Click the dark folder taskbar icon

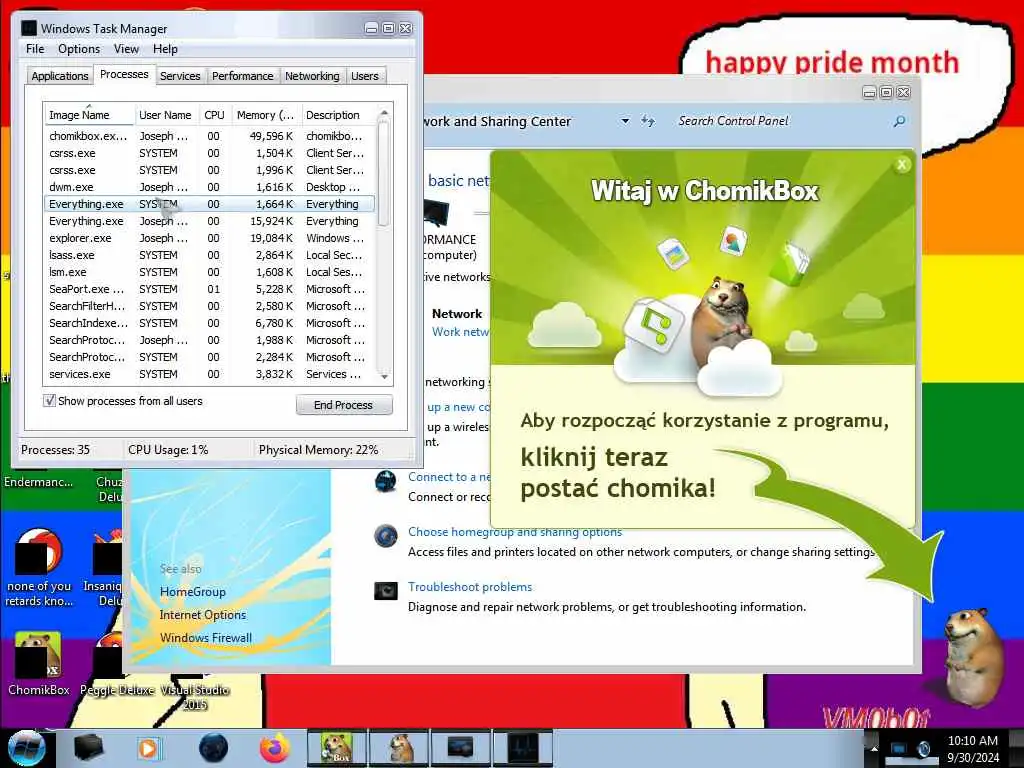89,748
